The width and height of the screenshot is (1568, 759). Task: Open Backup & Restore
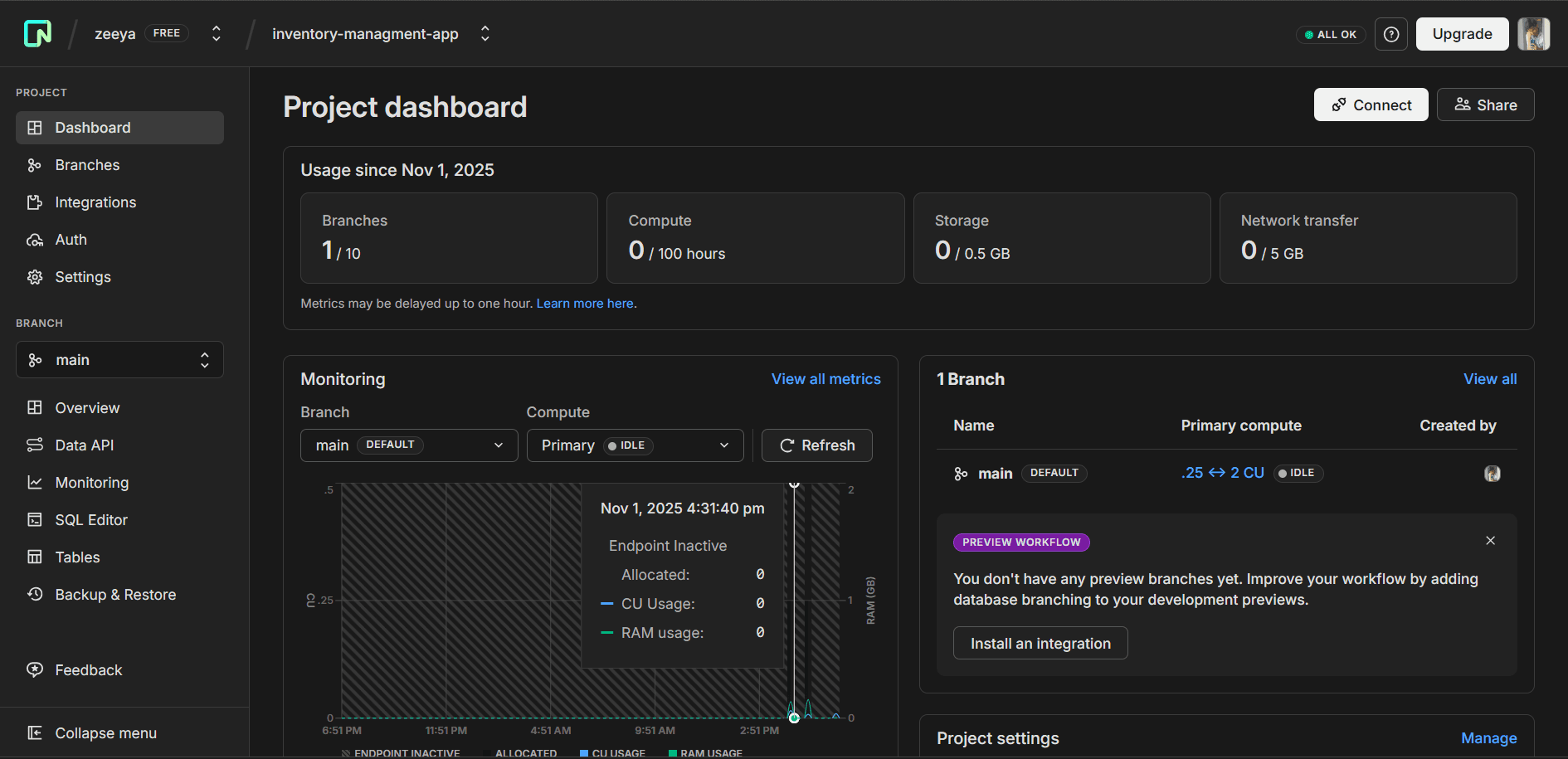point(114,594)
